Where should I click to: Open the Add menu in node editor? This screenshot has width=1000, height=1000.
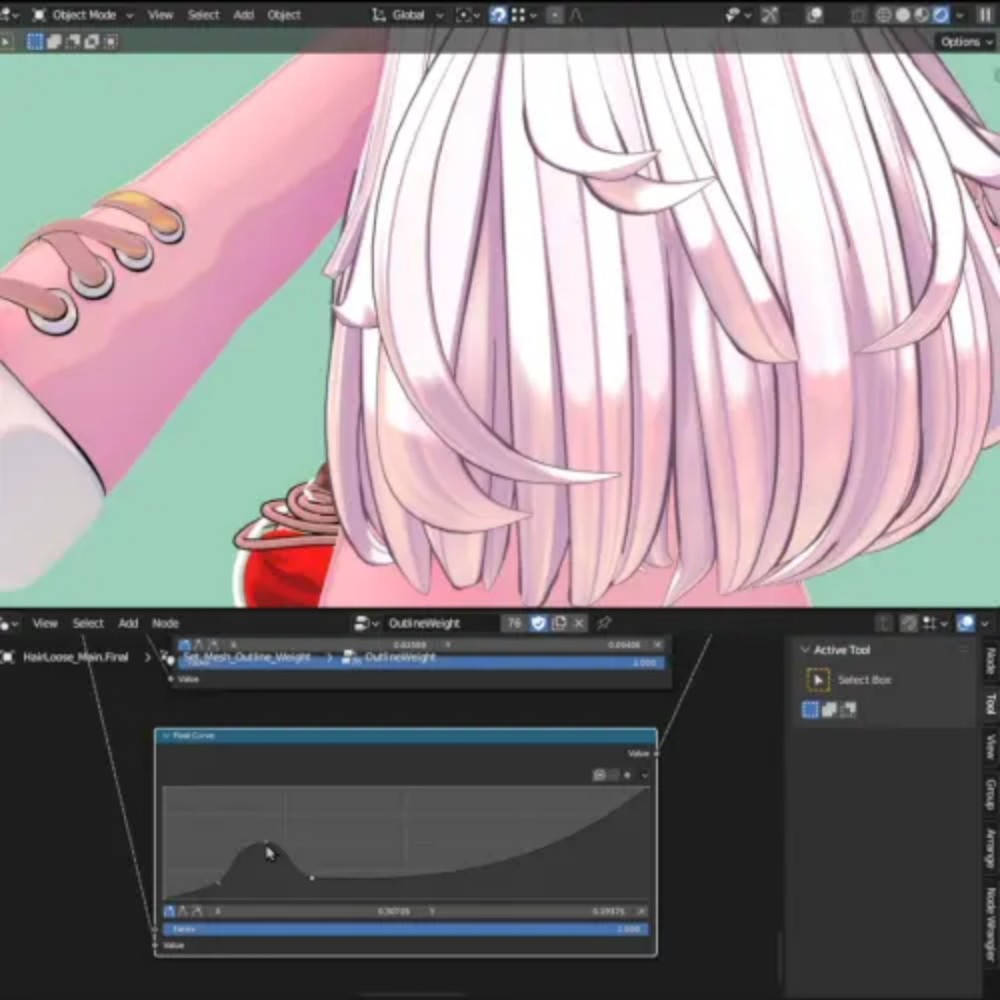128,623
